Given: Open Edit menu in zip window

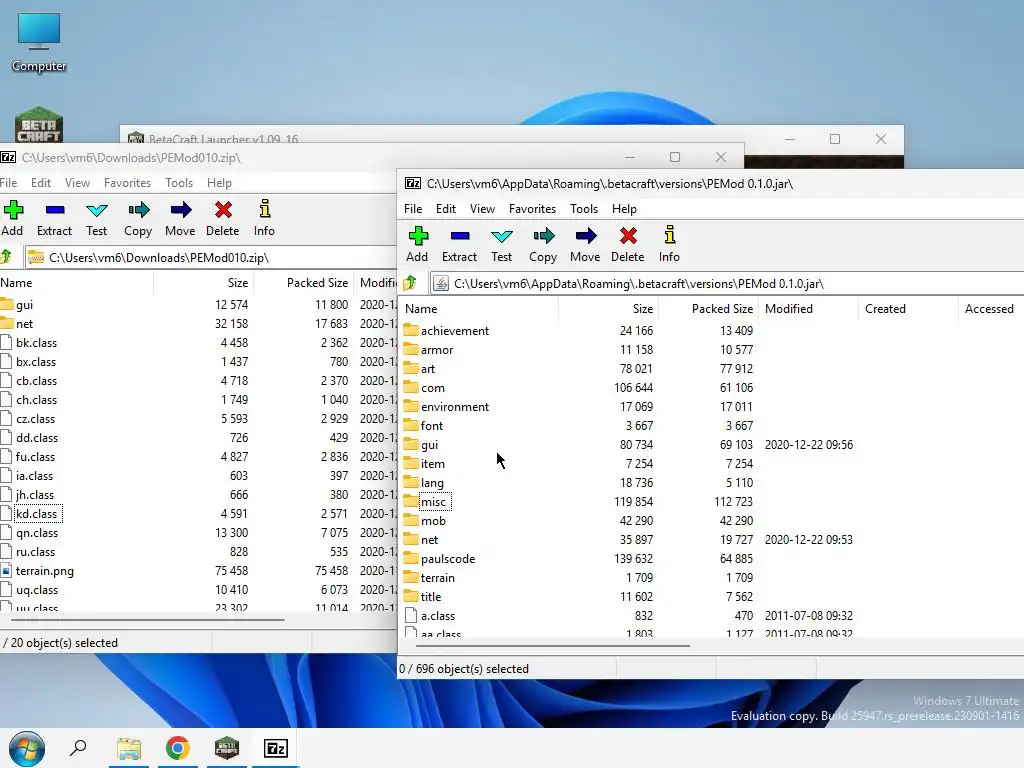Looking at the screenshot, I should [40, 183].
